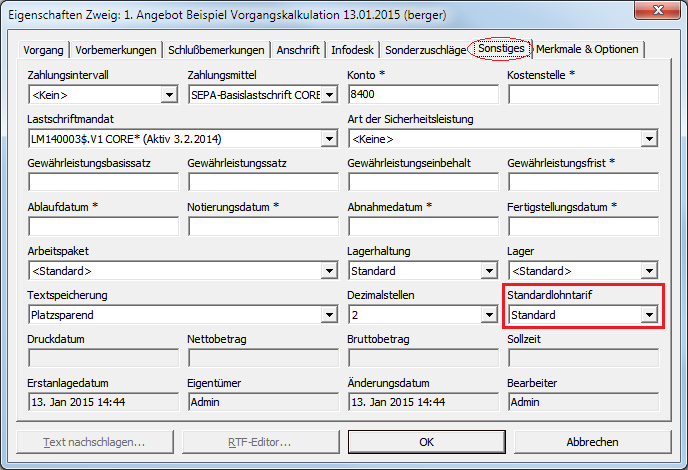Switch to Merkmale & Optionen tab
The image size is (688, 470).
pyautogui.click(x=588, y=50)
